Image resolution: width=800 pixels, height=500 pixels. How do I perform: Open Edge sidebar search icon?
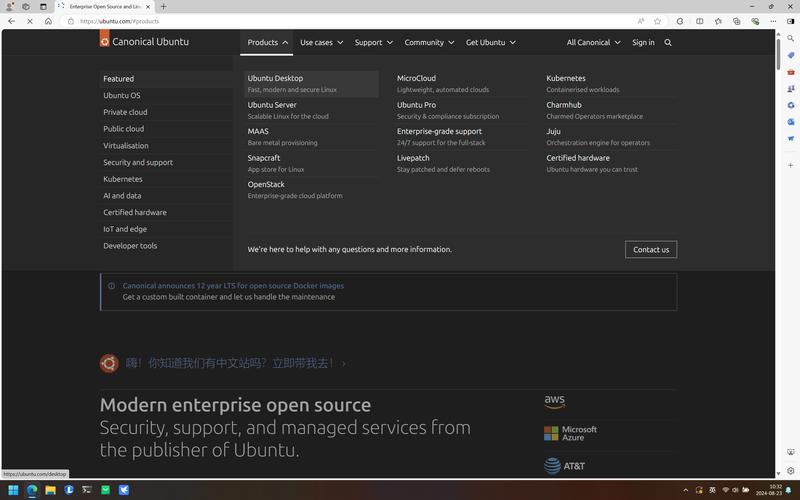pos(790,37)
